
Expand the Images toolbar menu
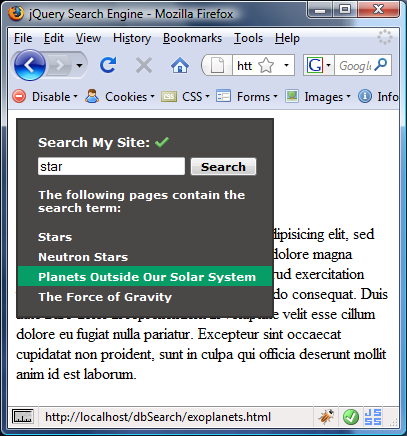(x=318, y=97)
